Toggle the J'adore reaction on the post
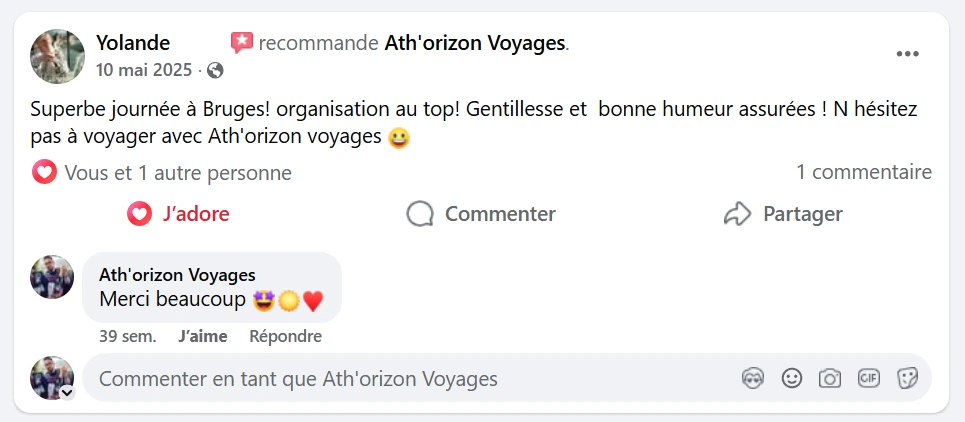965x422 pixels. coord(179,214)
